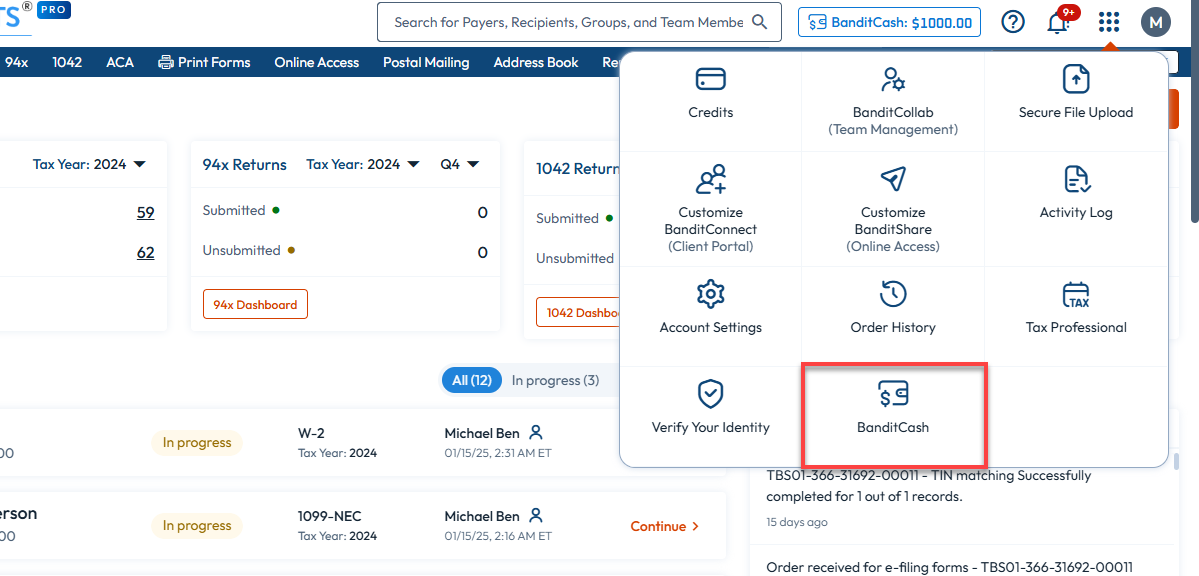Click the 15 days ago timestamp
1199x576 pixels.
click(x=796, y=522)
